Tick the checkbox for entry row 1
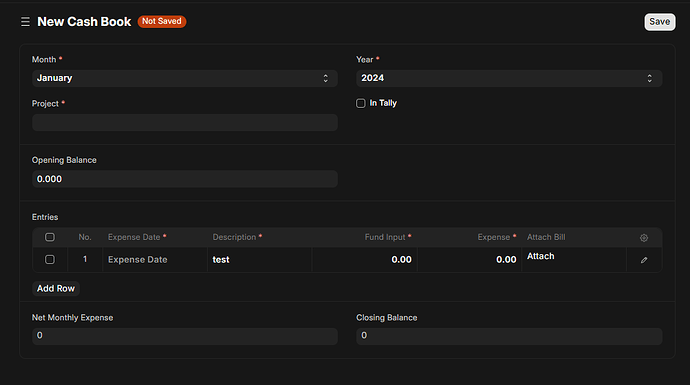This screenshot has width=690, height=385. point(50,260)
